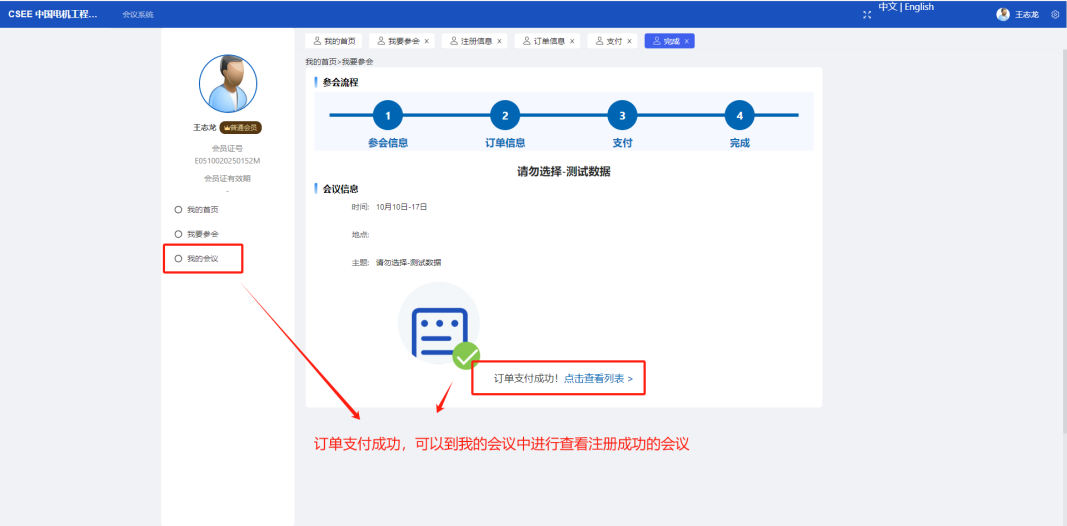Switch to the 订单信息 tab
This screenshot has height=526, width=1067.
click(542, 41)
